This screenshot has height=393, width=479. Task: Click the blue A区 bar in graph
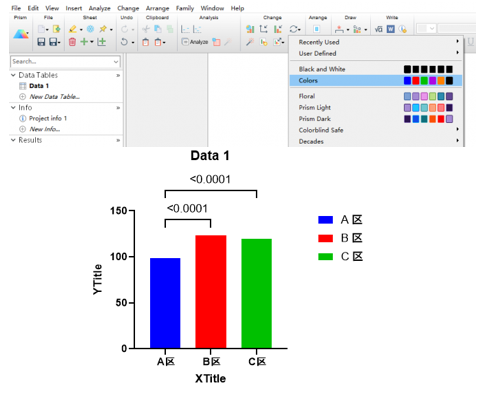165,303
